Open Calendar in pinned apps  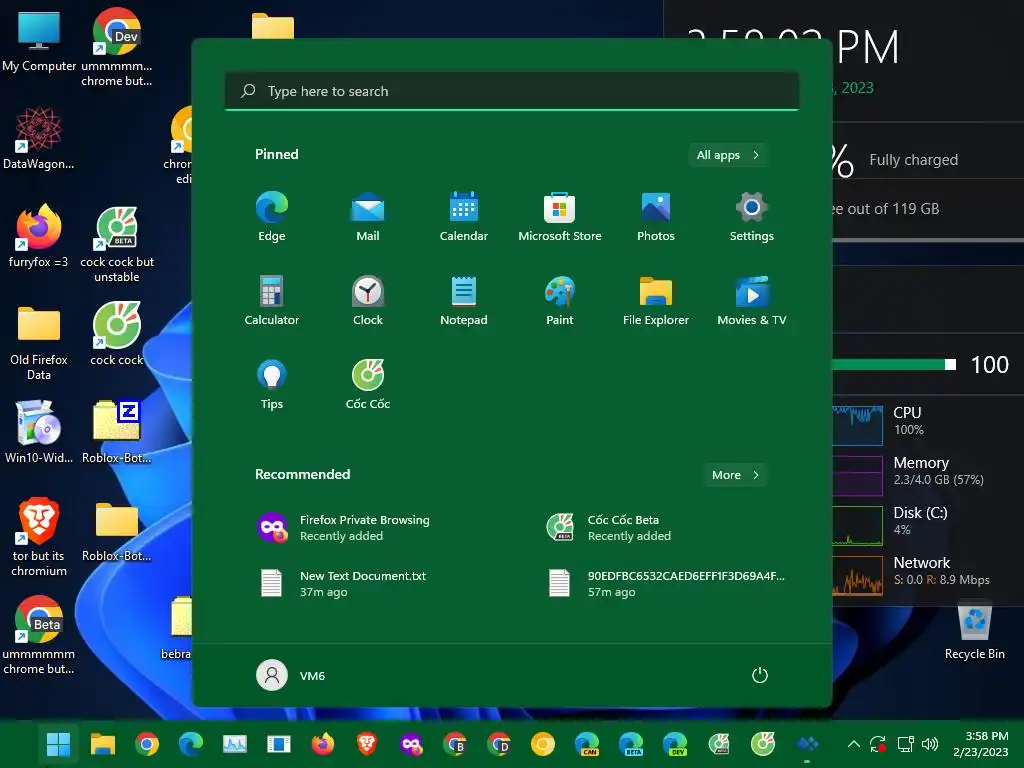point(464,217)
